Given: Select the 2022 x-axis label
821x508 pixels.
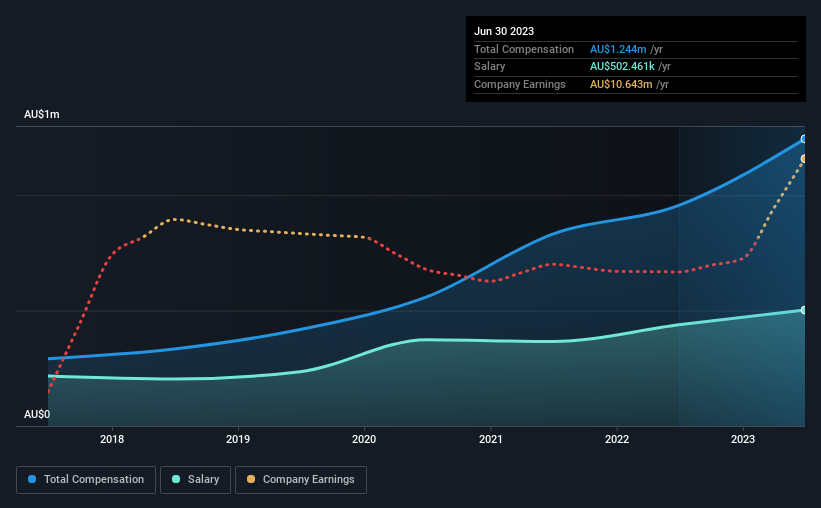Looking at the screenshot, I should (617, 439).
